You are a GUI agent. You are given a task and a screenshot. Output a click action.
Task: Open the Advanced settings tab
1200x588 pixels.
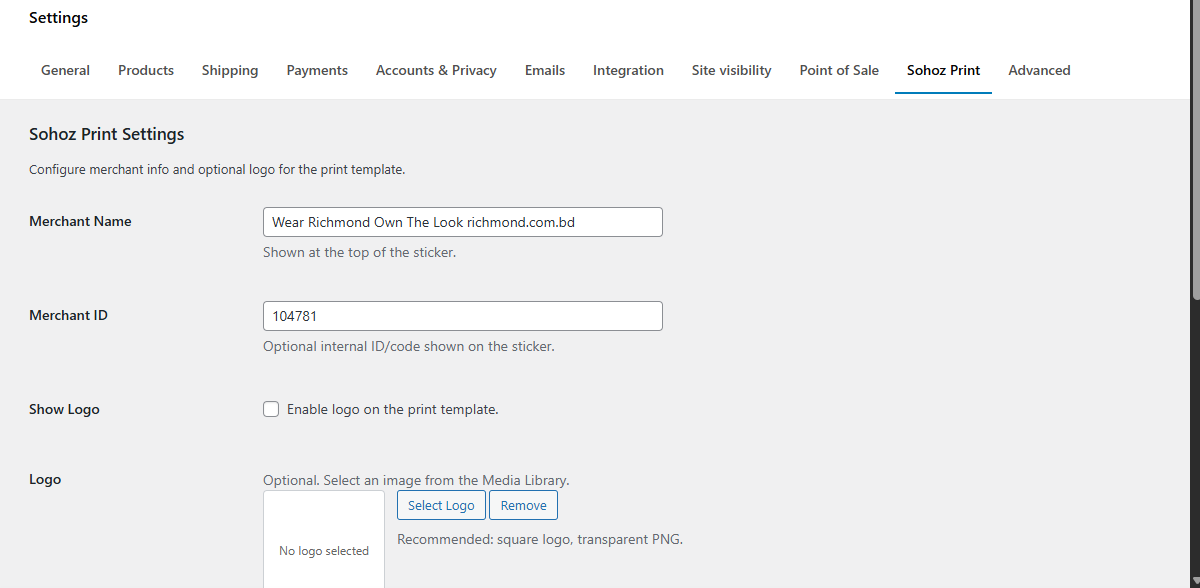pos(1039,70)
